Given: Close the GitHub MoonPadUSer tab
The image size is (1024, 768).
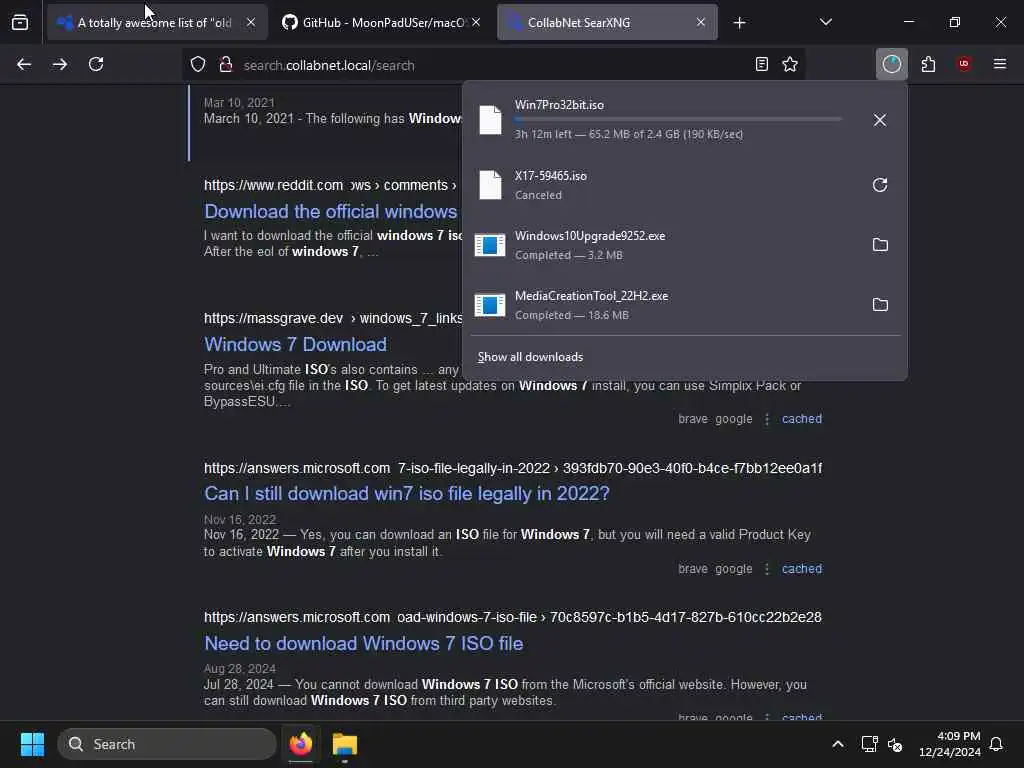Looking at the screenshot, I should (x=476, y=23).
